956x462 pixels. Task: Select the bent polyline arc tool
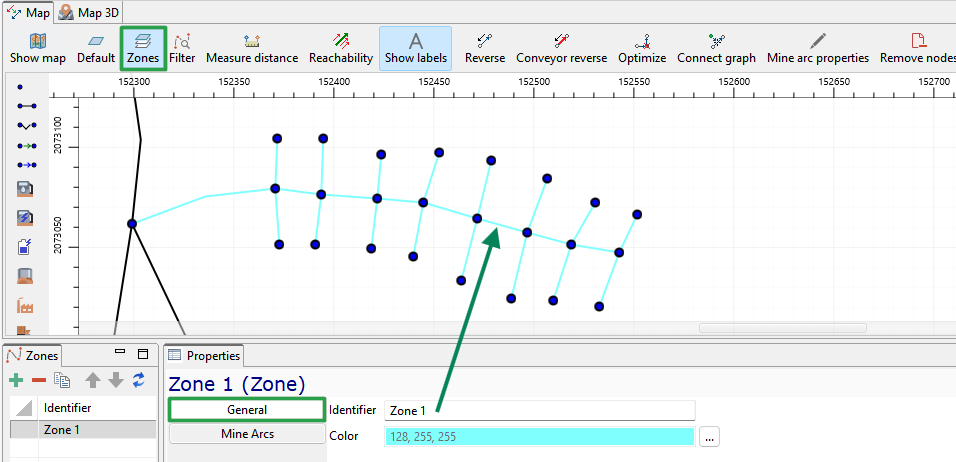(x=27, y=126)
